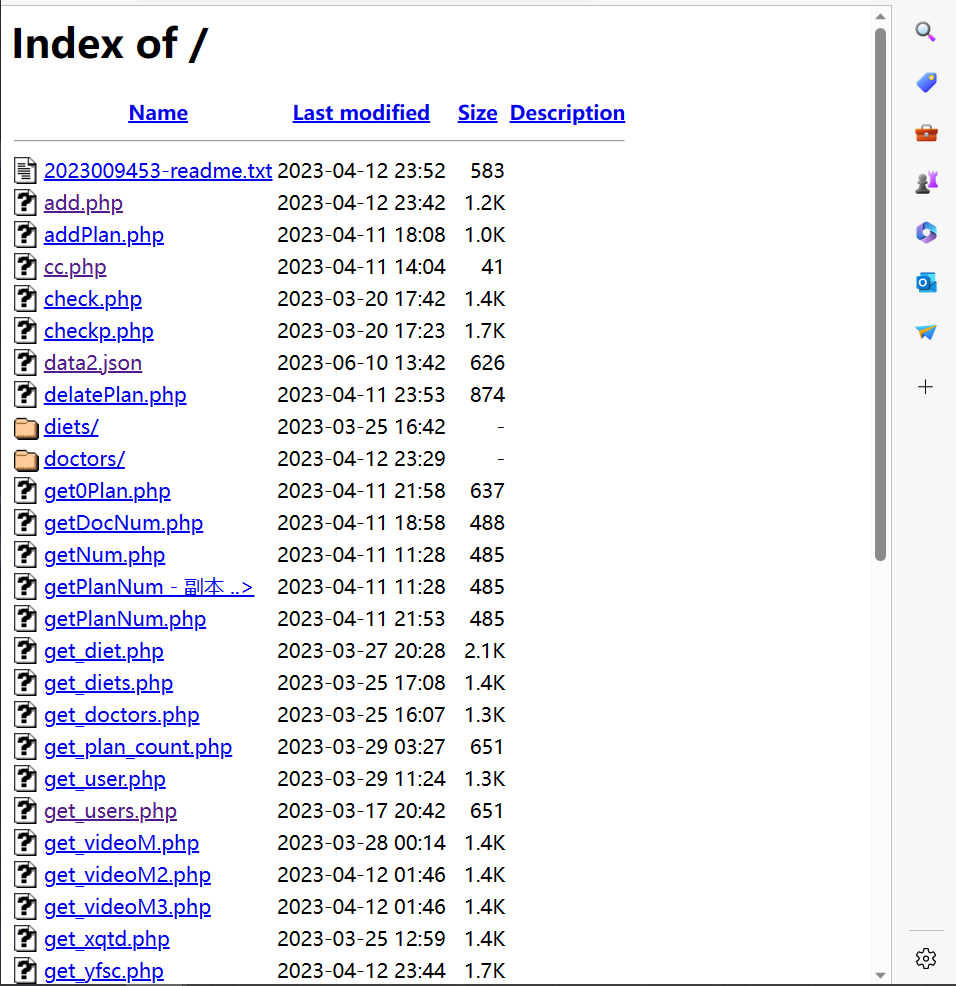Open sidebar settings gear icon
The width and height of the screenshot is (956, 986).
[x=926, y=959]
